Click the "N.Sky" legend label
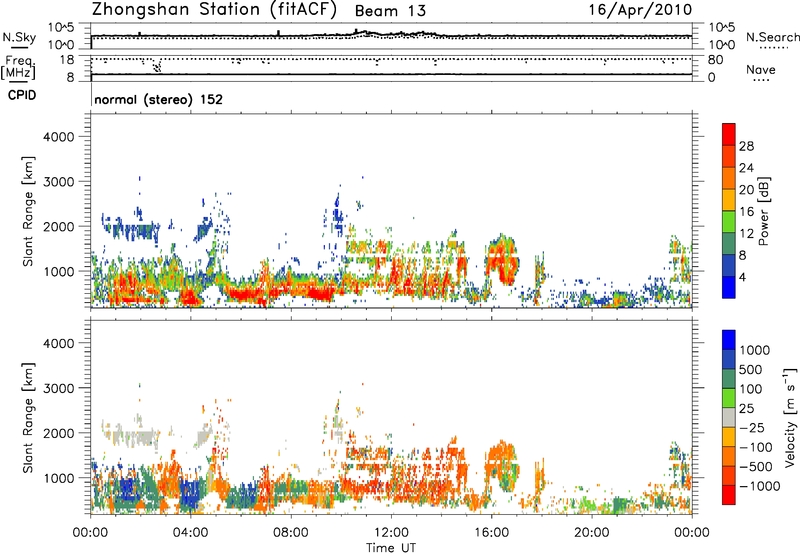The image size is (800, 554). point(19,37)
